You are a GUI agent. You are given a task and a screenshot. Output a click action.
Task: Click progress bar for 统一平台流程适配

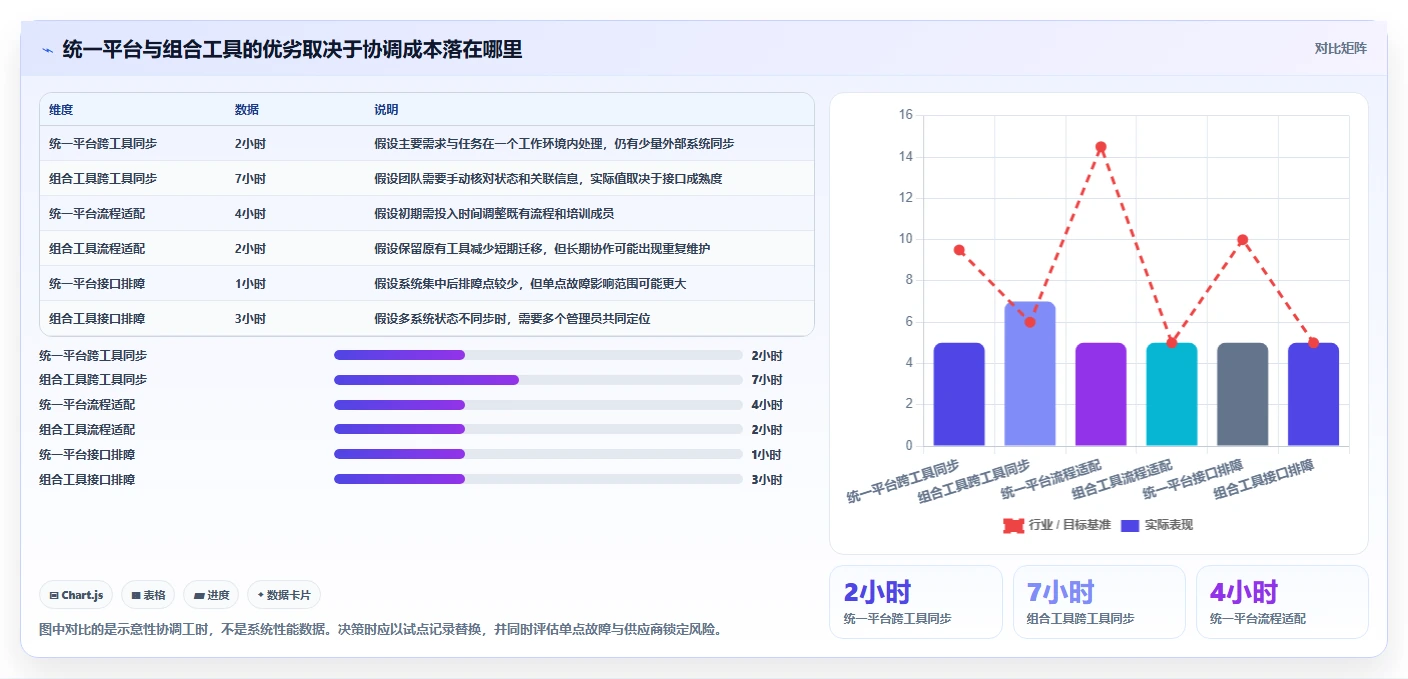pos(538,405)
